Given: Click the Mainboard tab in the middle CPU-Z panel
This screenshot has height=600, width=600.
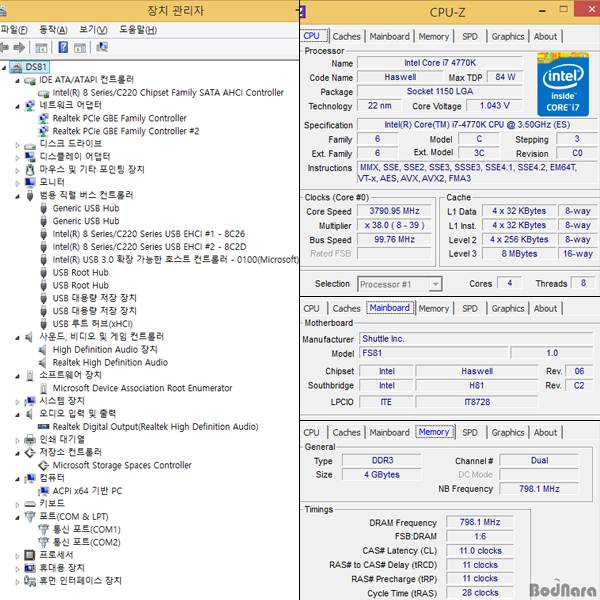Looking at the screenshot, I should 390,308.
